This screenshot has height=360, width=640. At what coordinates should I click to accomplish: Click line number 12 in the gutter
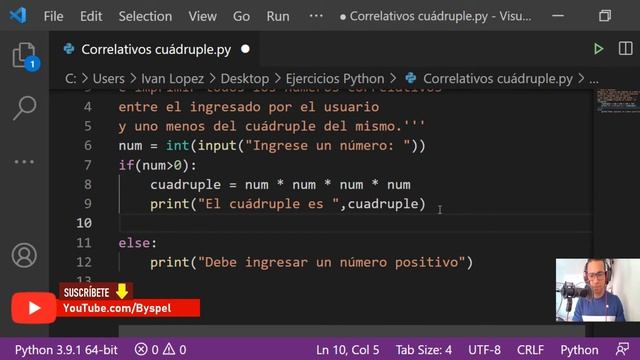coord(84,262)
